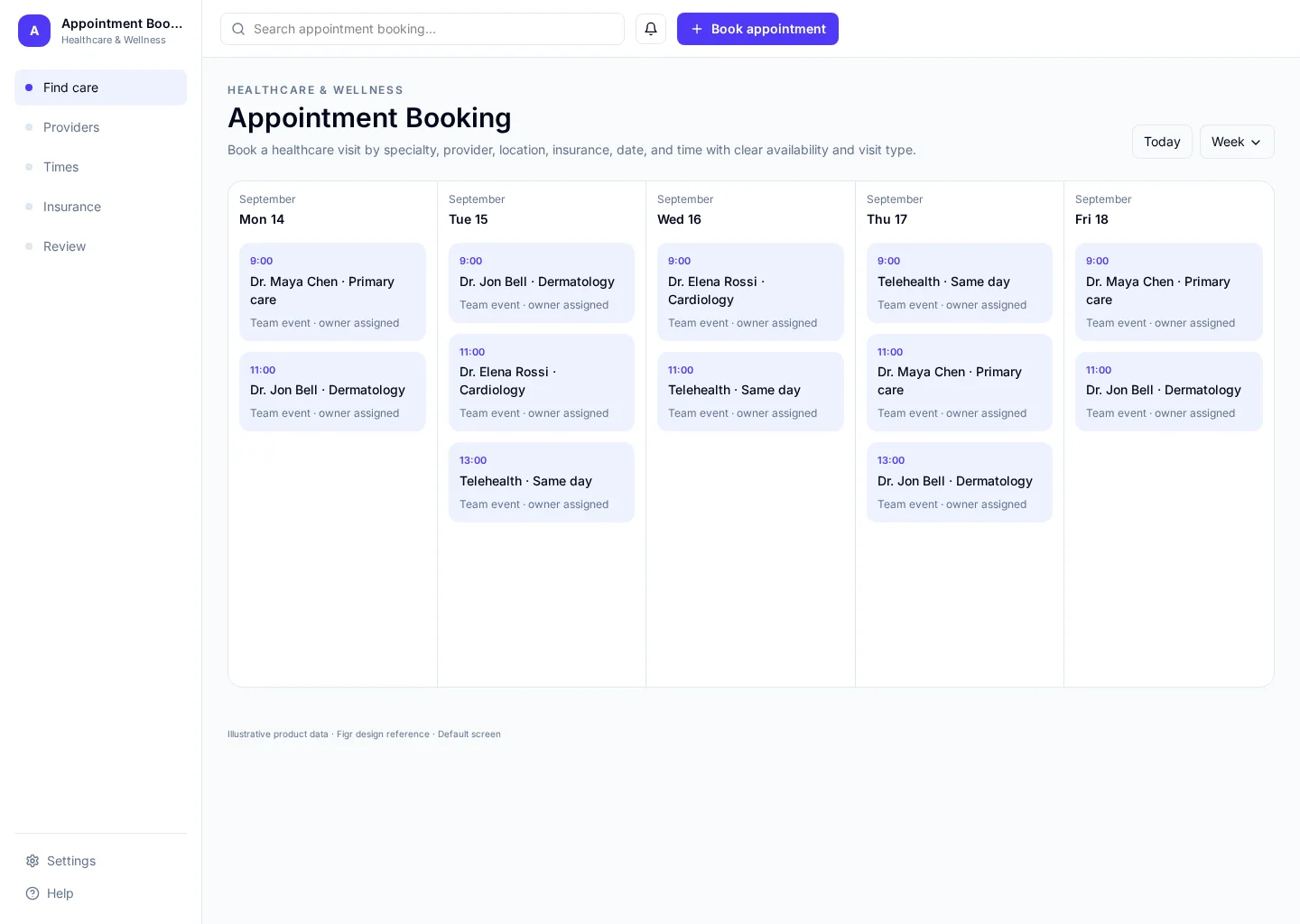Open Thu 17 9:00 Telehealth event
1300x924 pixels.
click(x=960, y=282)
